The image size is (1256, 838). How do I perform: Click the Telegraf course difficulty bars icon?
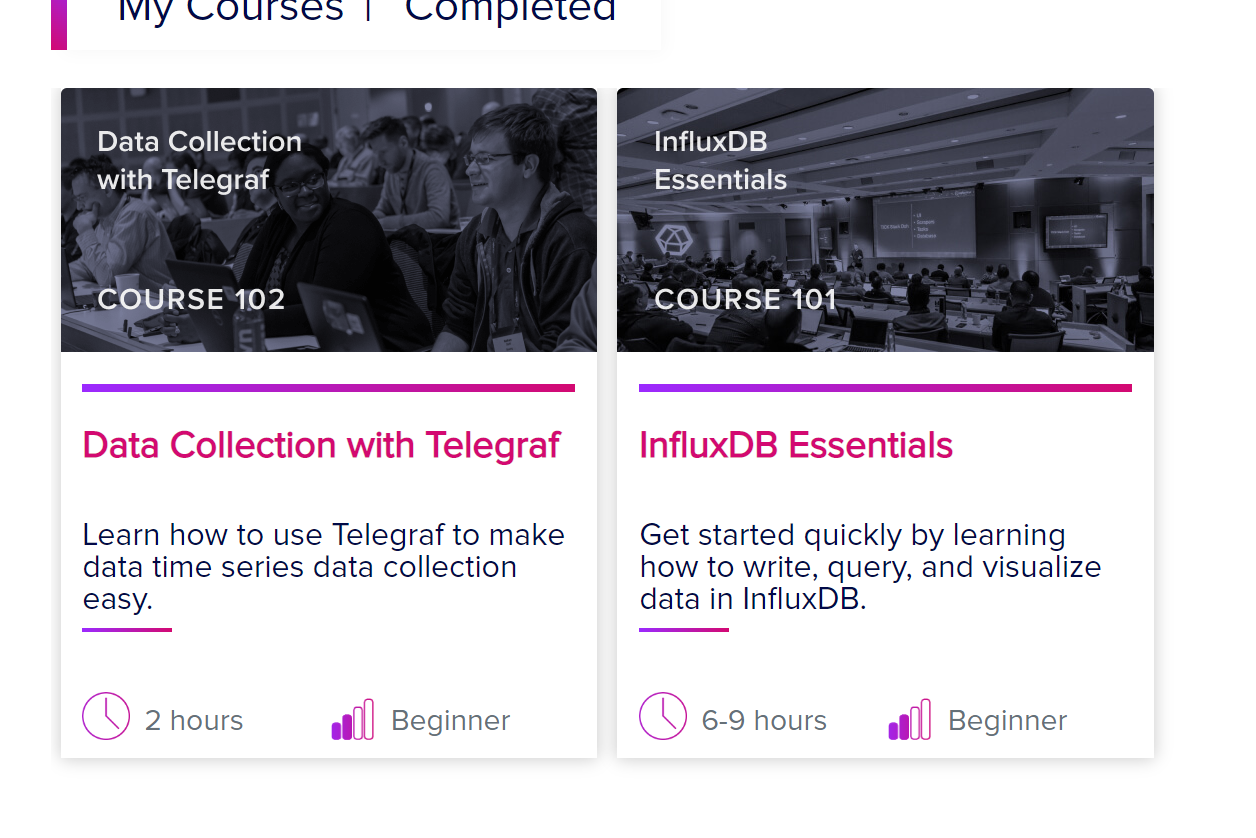[352, 720]
